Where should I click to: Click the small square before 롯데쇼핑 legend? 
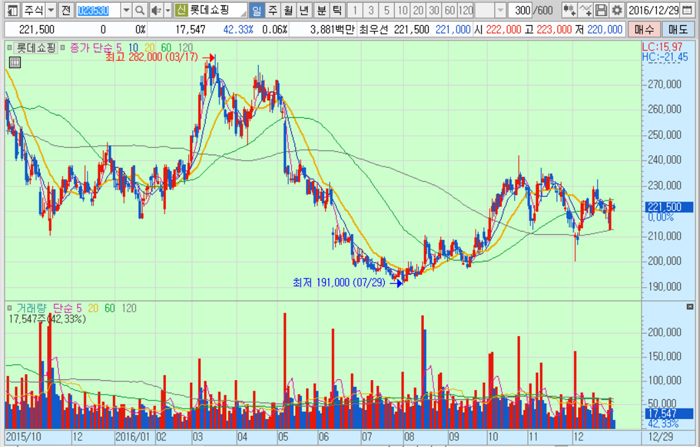pos(9,47)
